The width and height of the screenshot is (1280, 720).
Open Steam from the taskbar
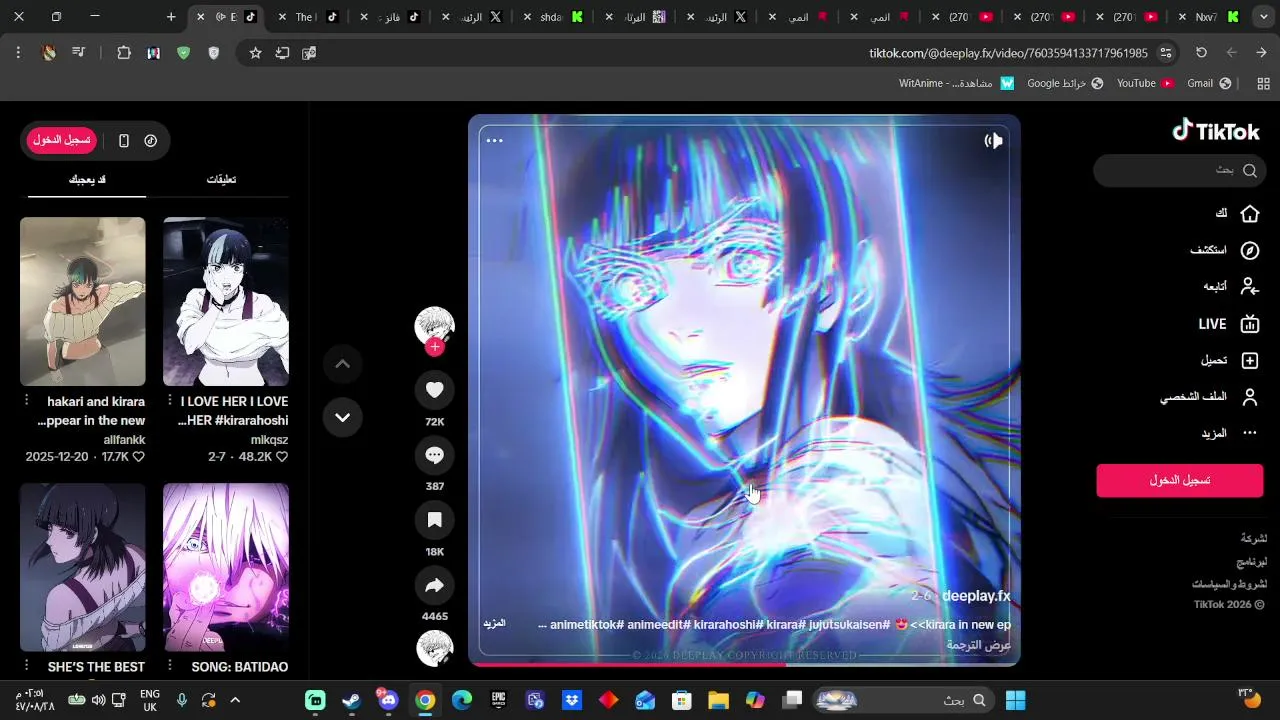coord(352,700)
